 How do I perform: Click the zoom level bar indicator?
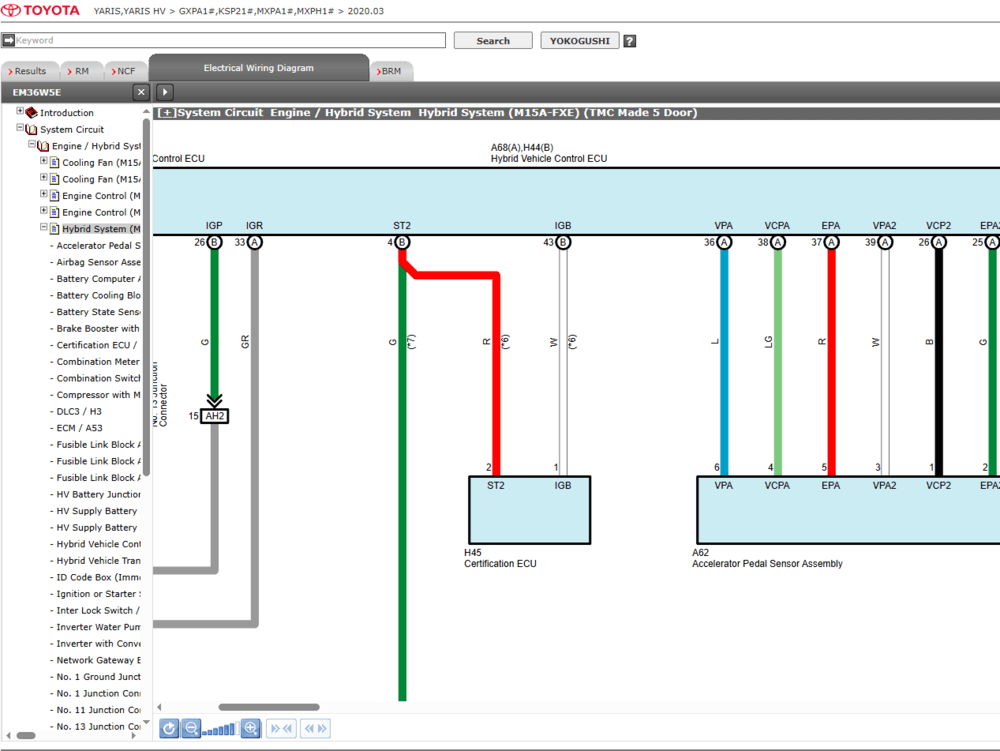[220, 730]
